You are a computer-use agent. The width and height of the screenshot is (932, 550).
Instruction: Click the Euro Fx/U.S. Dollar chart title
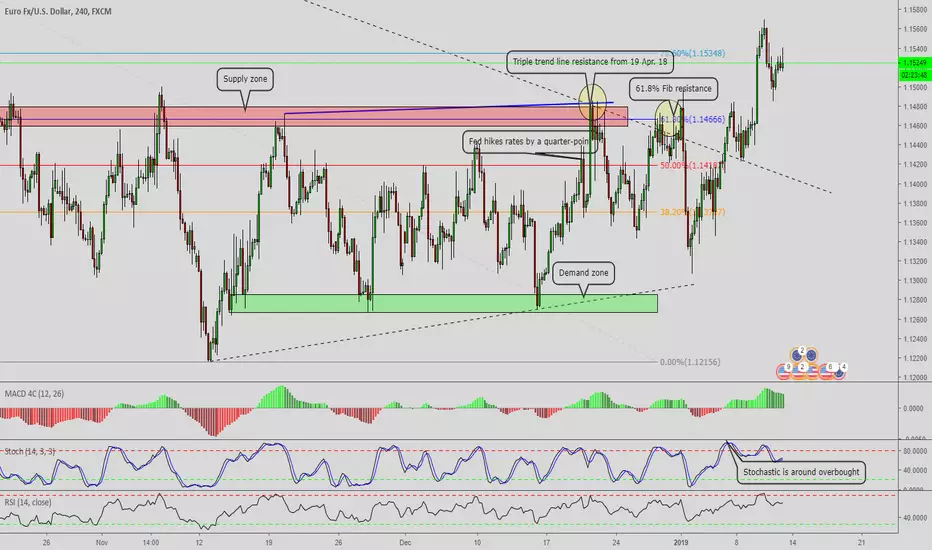point(58,11)
